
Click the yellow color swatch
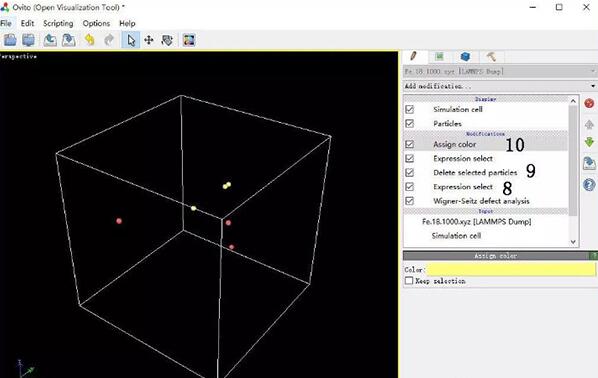pyautogui.click(x=511, y=270)
